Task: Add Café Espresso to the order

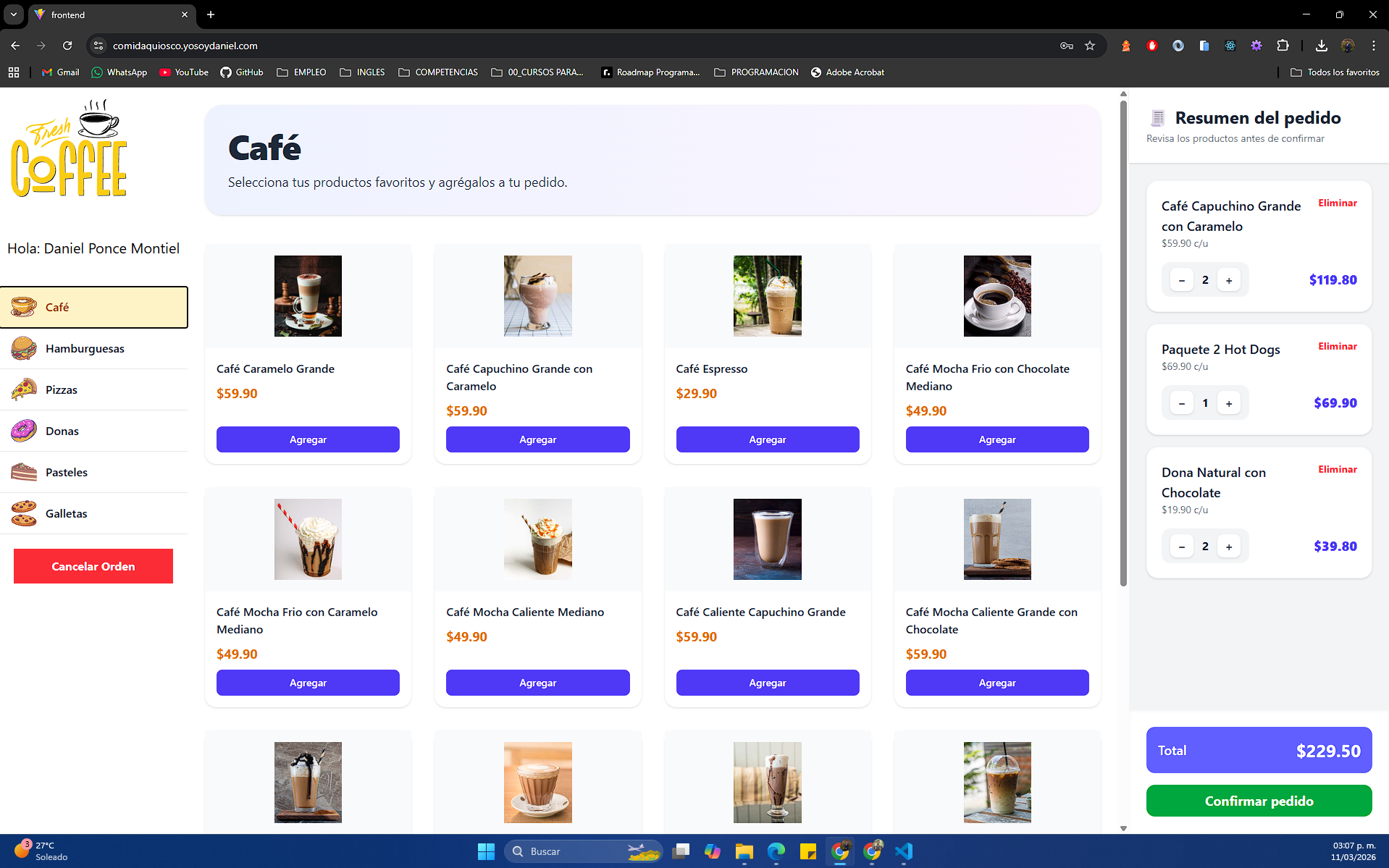Action: point(767,439)
